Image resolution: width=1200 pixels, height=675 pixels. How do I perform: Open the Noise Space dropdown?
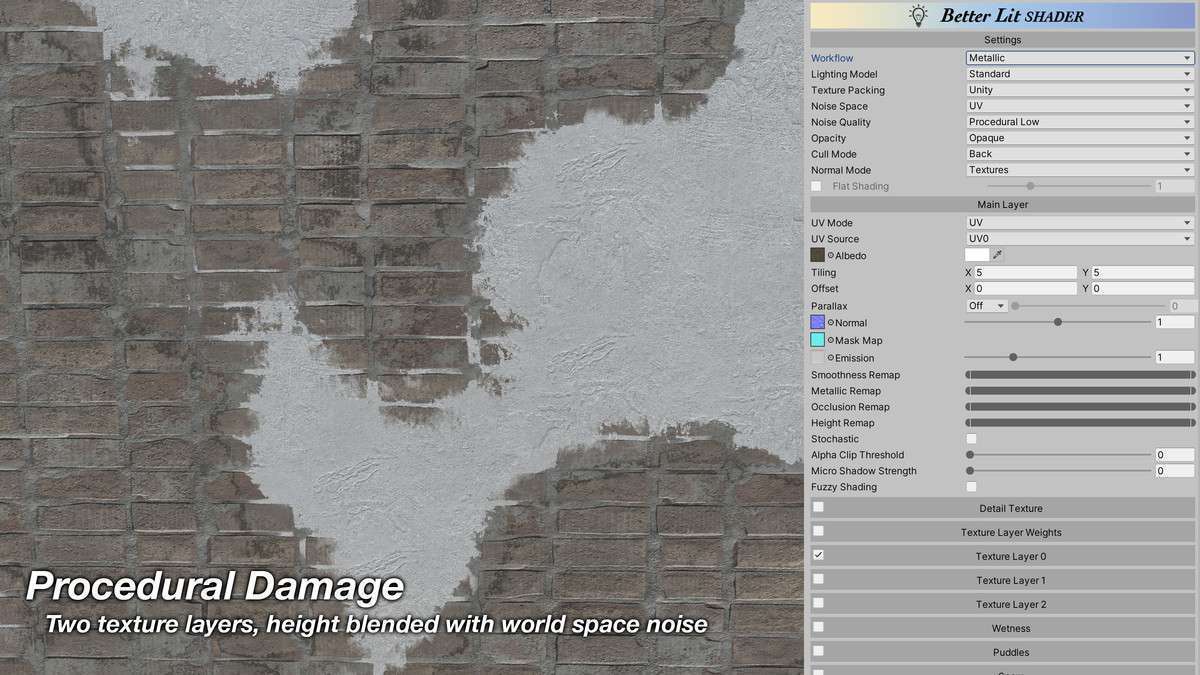1080,106
